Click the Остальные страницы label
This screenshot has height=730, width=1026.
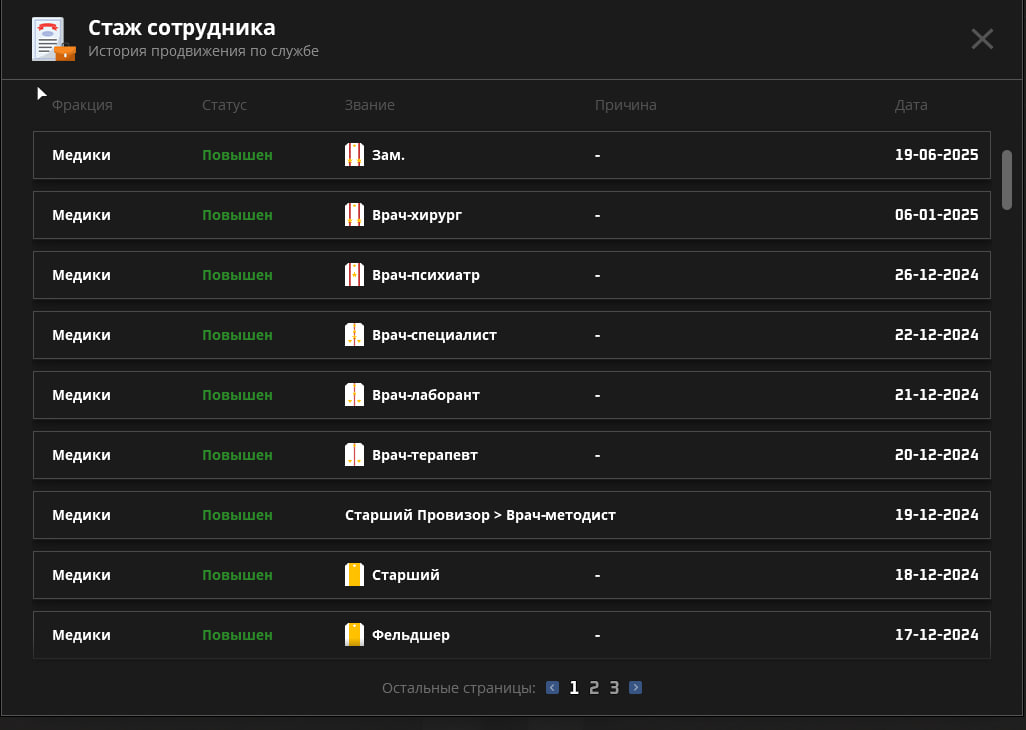pyautogui.click(x=459, y=688)
